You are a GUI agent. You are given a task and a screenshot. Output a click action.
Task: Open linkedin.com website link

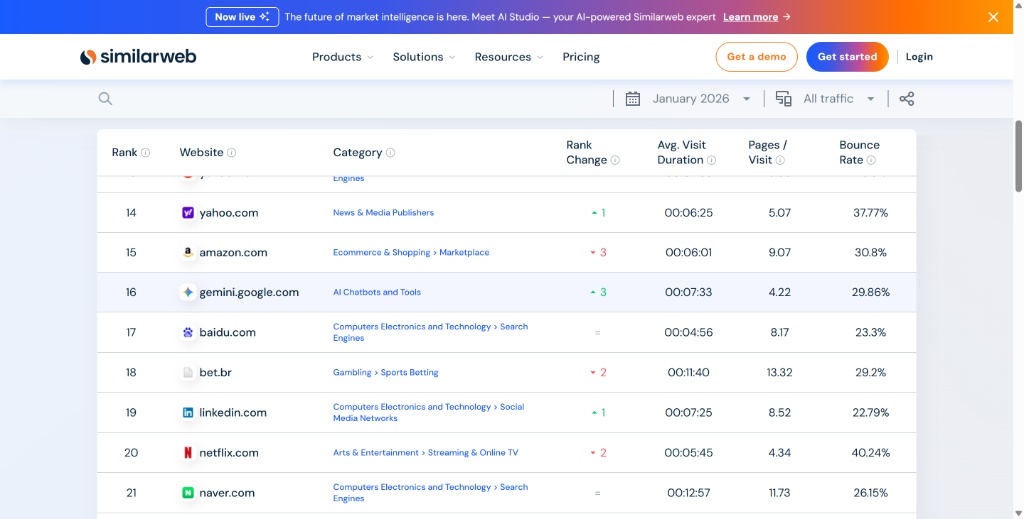pyautogui.click(x=232, y=413)
